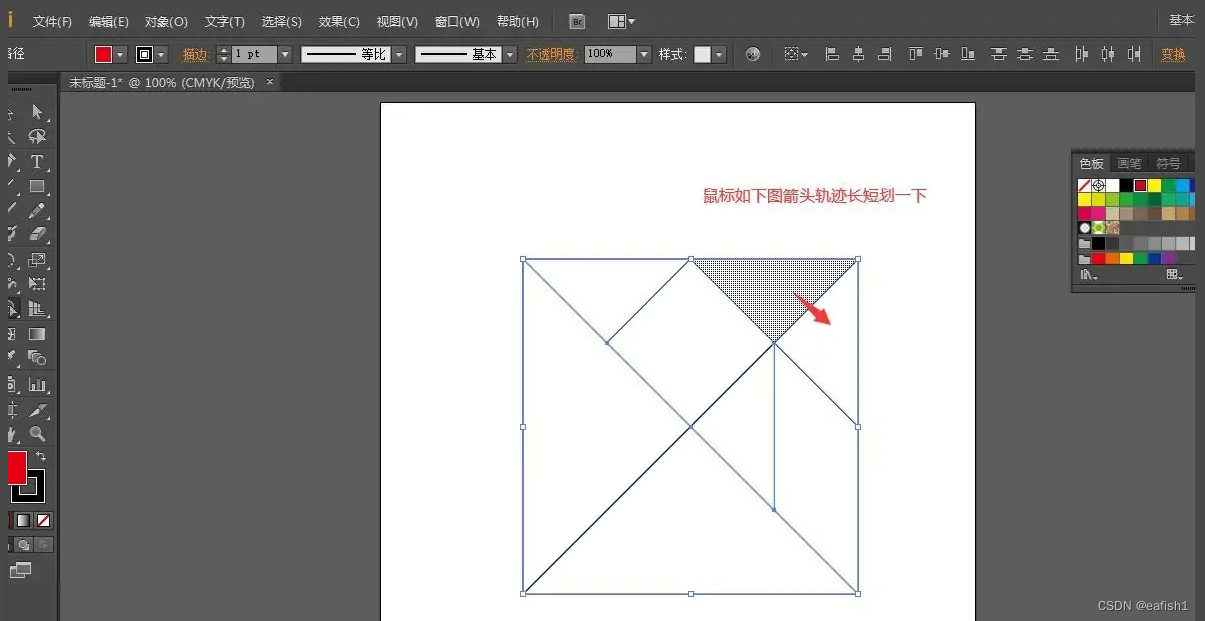Screen dimensions: 1205x621
Task: Activate the Gradient tool
Action: tap(37, 335)
